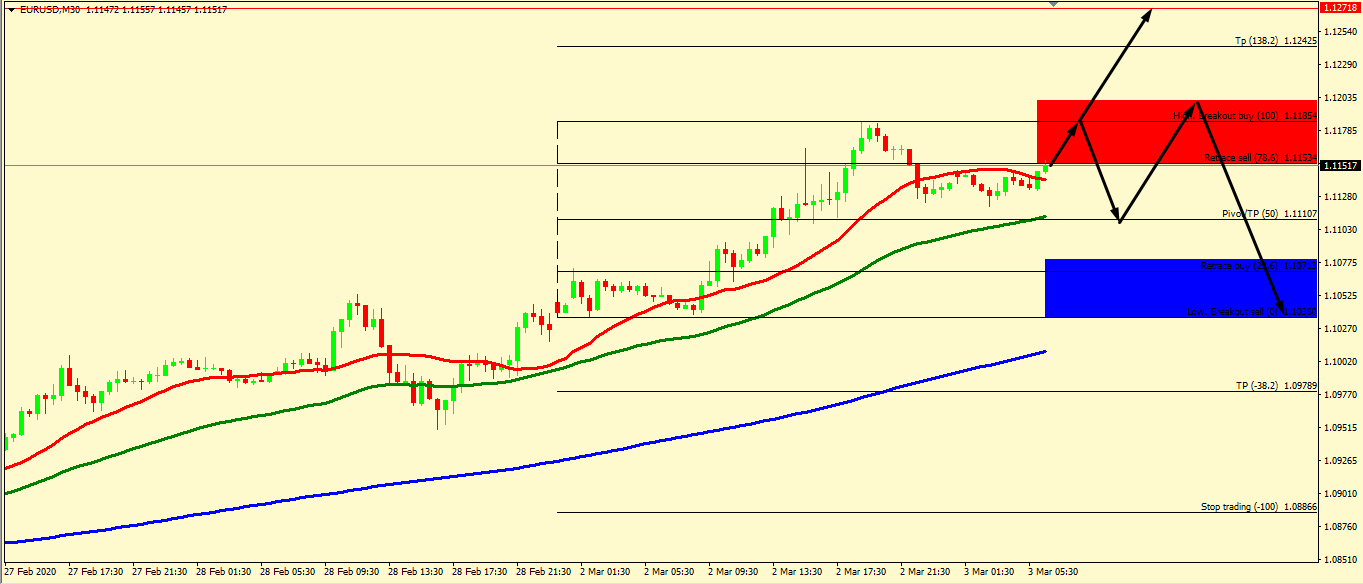Click the Tp (138.2) 1.12425 Fibonacci label
Screen dimensions: 1363x584
tap(1275, 41)
